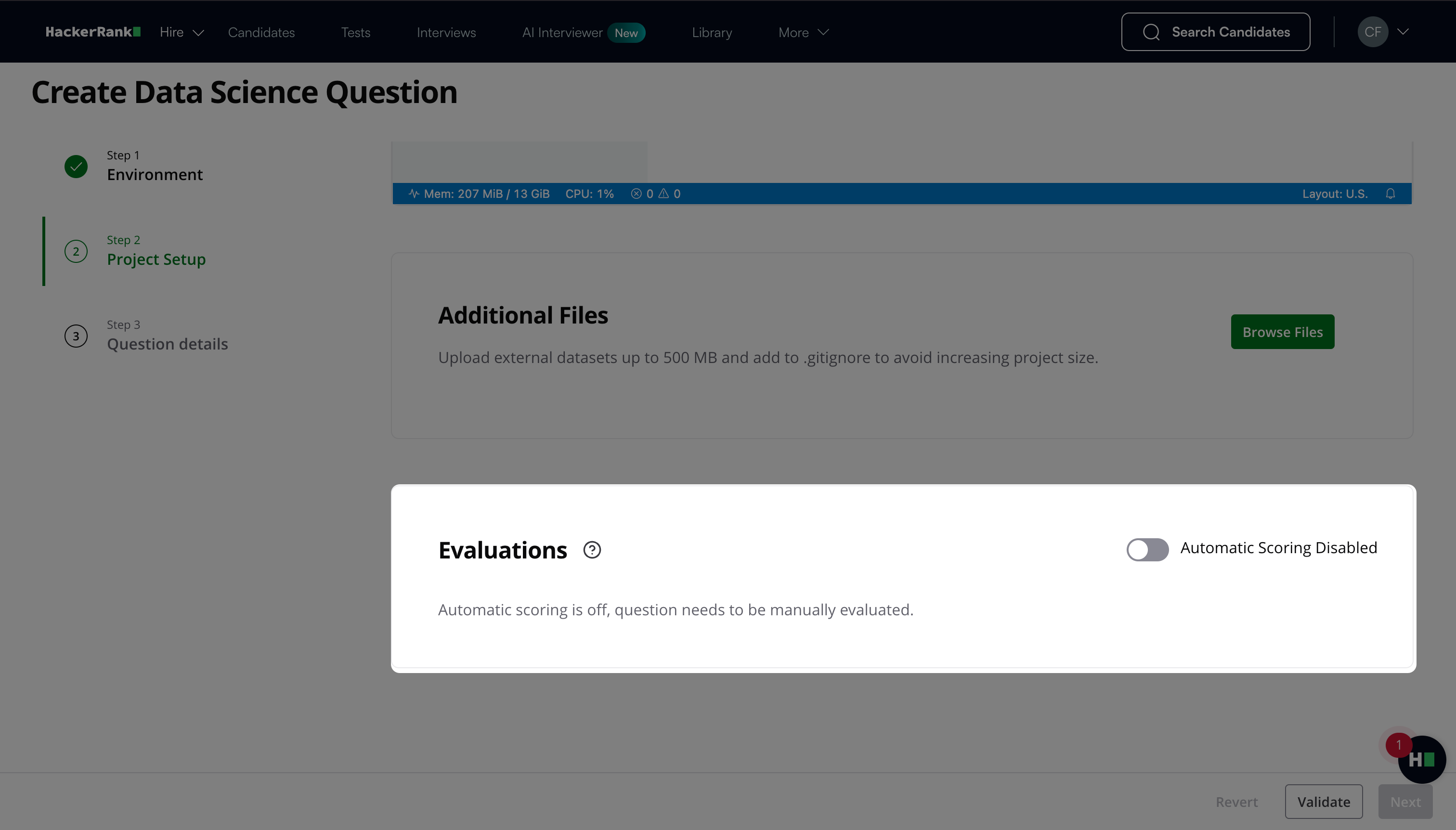This screenshot has width=1456, height=830.
Task: Click the Evaluations help question-mark icon
Action: (x=592, y=550)
